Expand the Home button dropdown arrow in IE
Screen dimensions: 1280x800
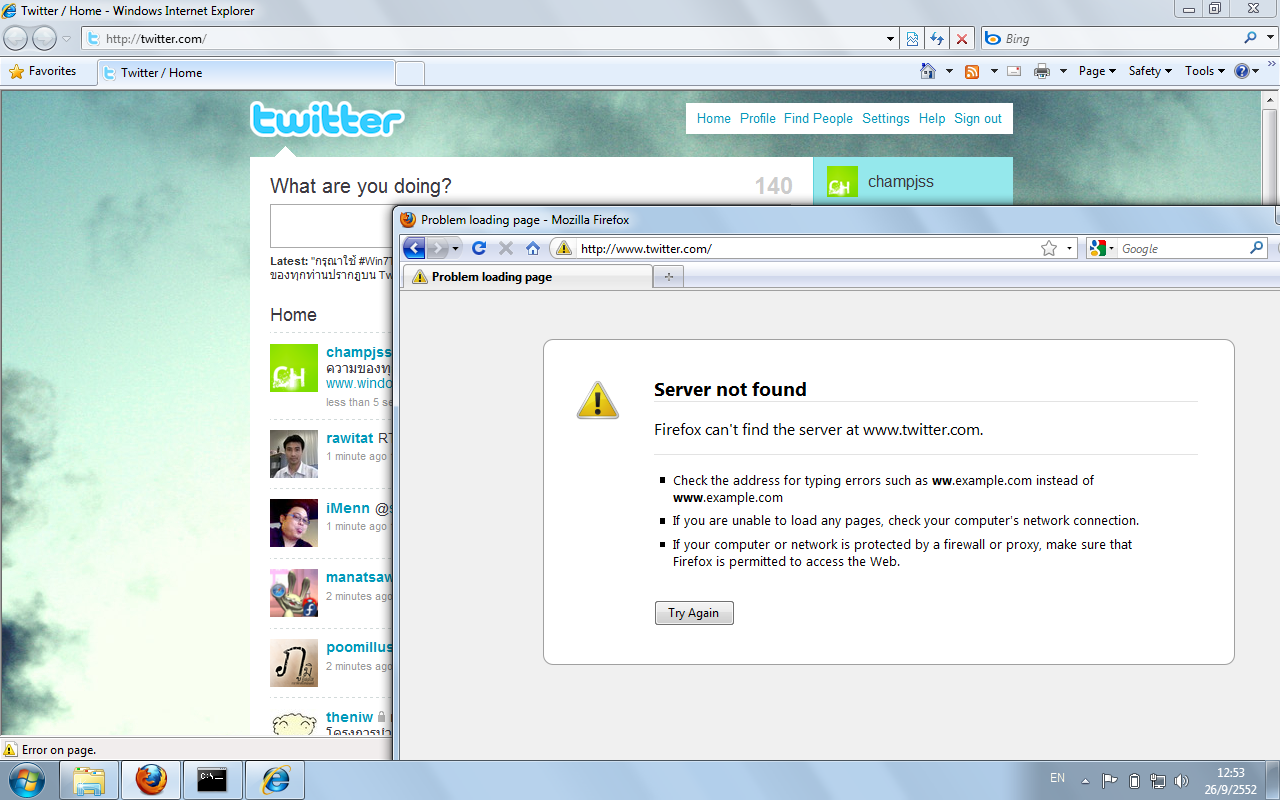tap(949, 71)
